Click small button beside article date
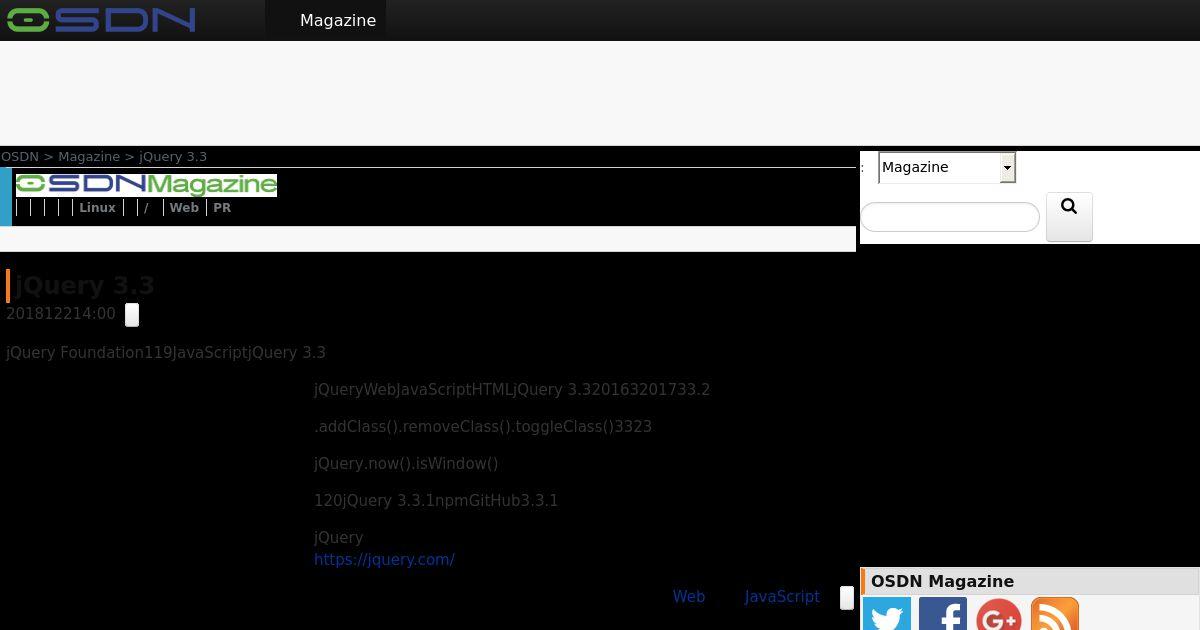The height and width of the screenshot is (630, 1200). click(x=132, y=315)
